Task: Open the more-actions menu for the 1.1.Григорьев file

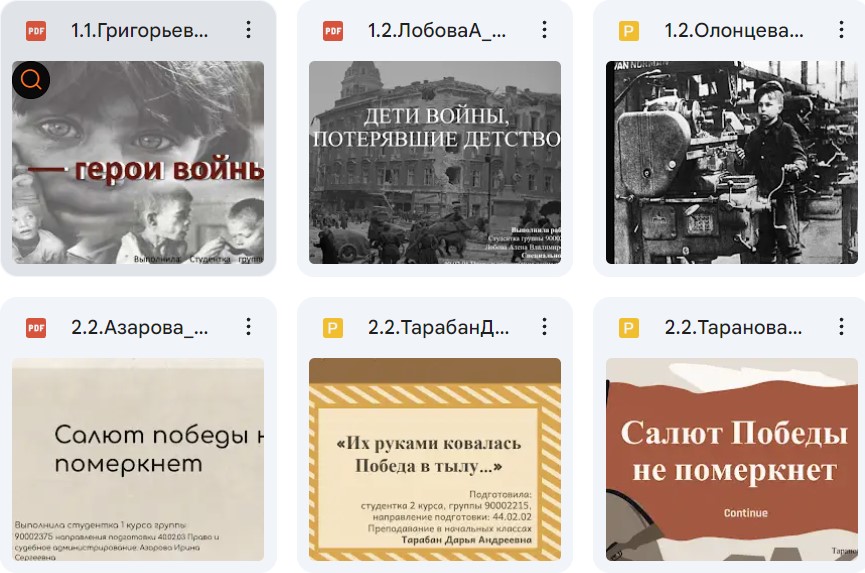Action: pos(249,30)
